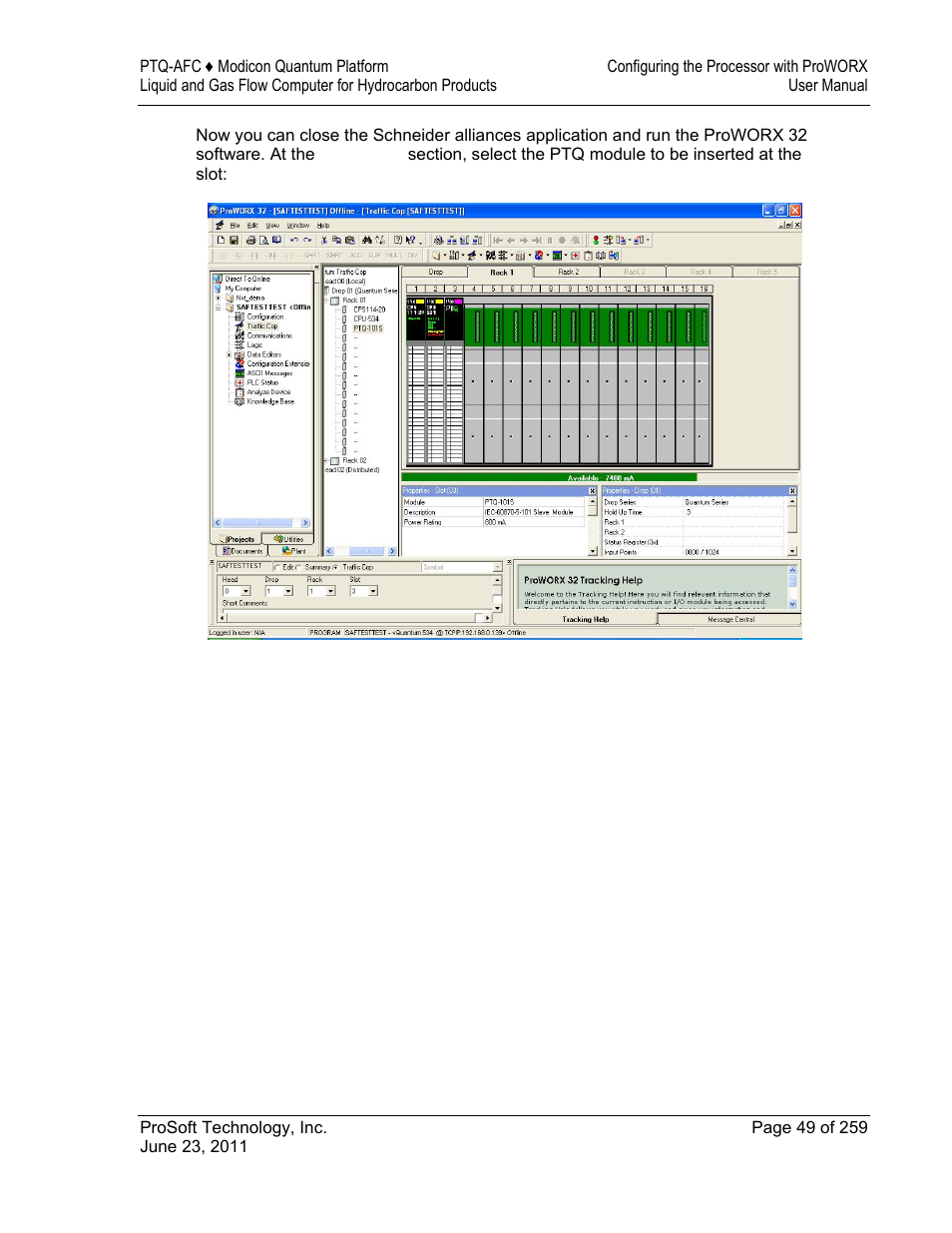
Task: Open the Utilities tab in the navigation panel
Action: (x=288, y=539)
